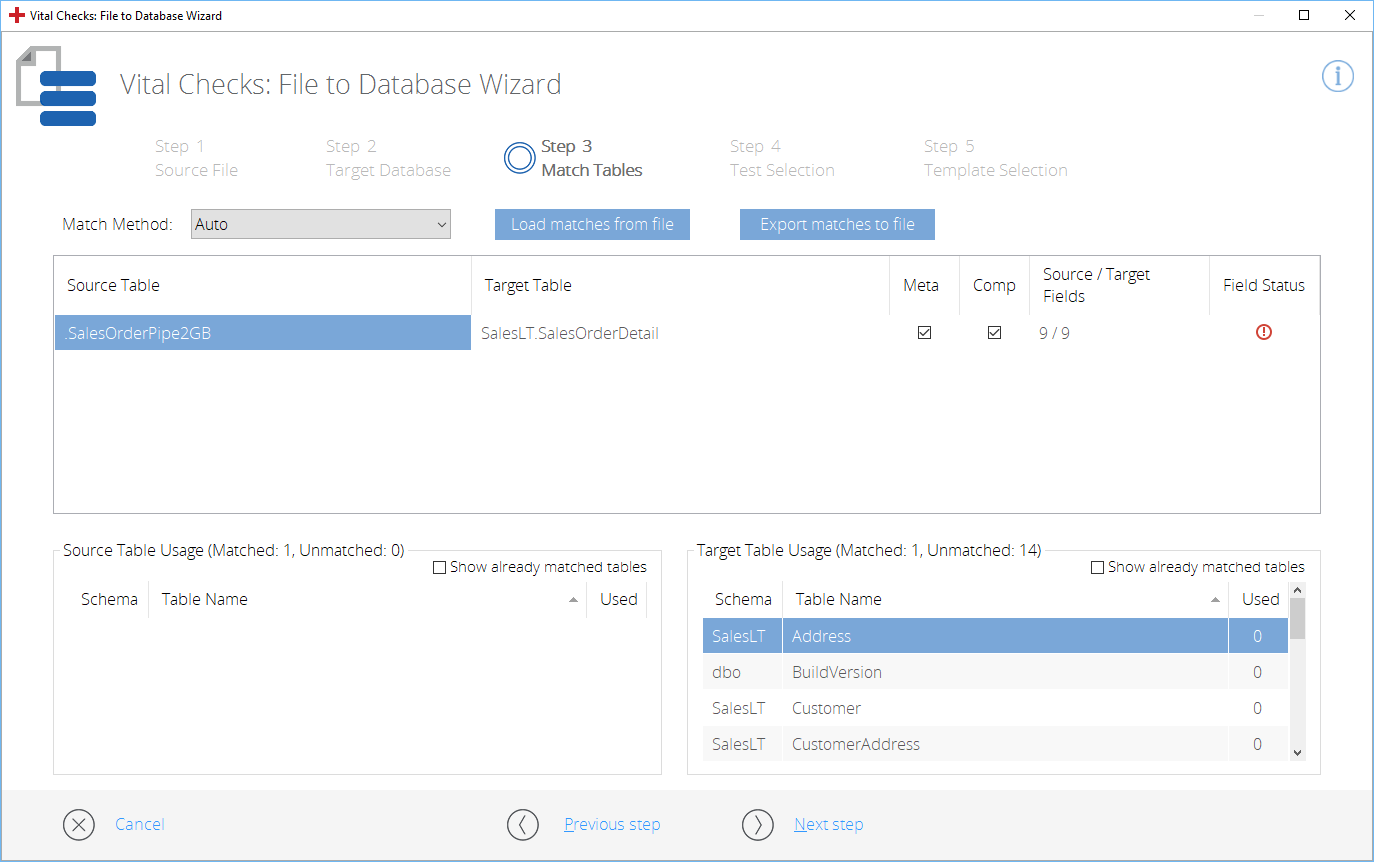
Task: Enable Show already matched tables for source
Action: click(439, 568)
